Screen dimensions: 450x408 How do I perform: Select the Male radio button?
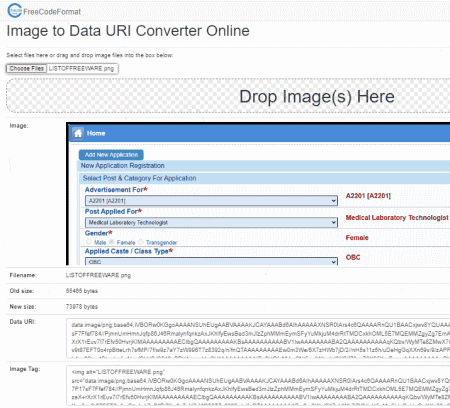pos(89,242)
